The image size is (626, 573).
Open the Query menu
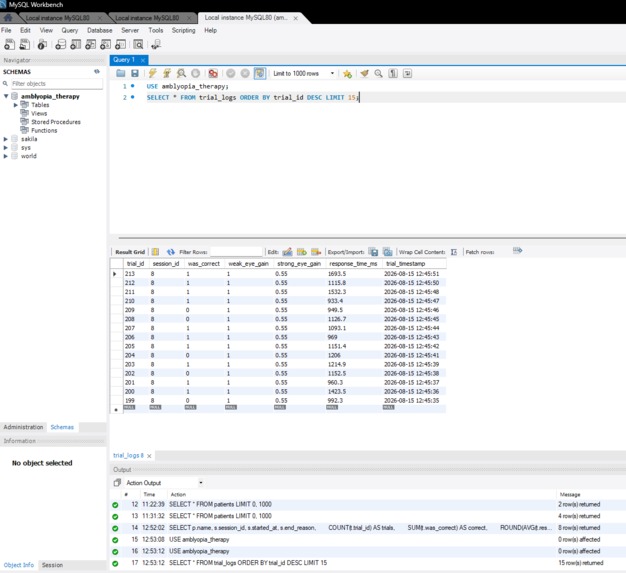tap(69, 30)
